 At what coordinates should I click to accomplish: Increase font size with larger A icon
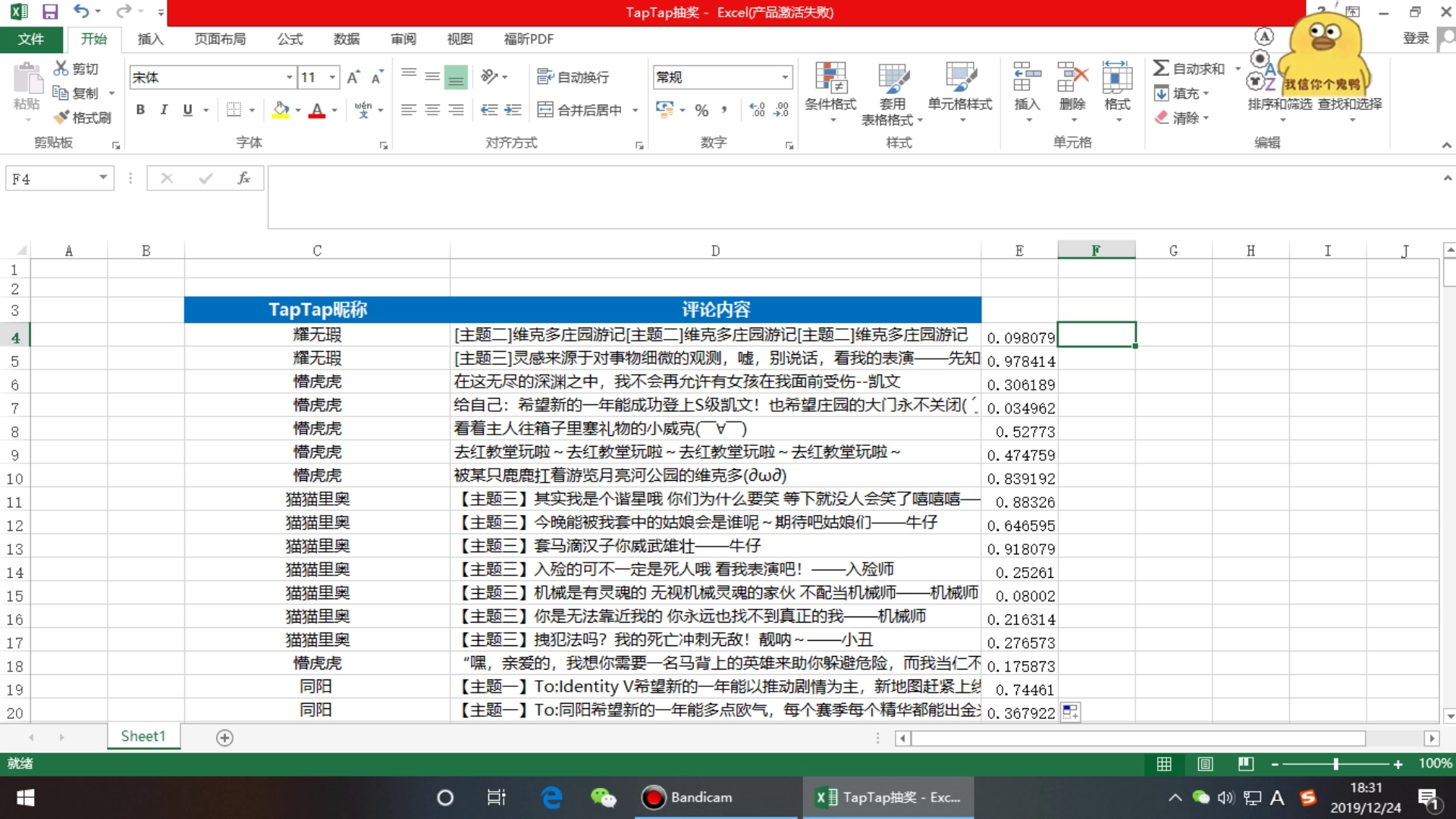coord(353,77)
